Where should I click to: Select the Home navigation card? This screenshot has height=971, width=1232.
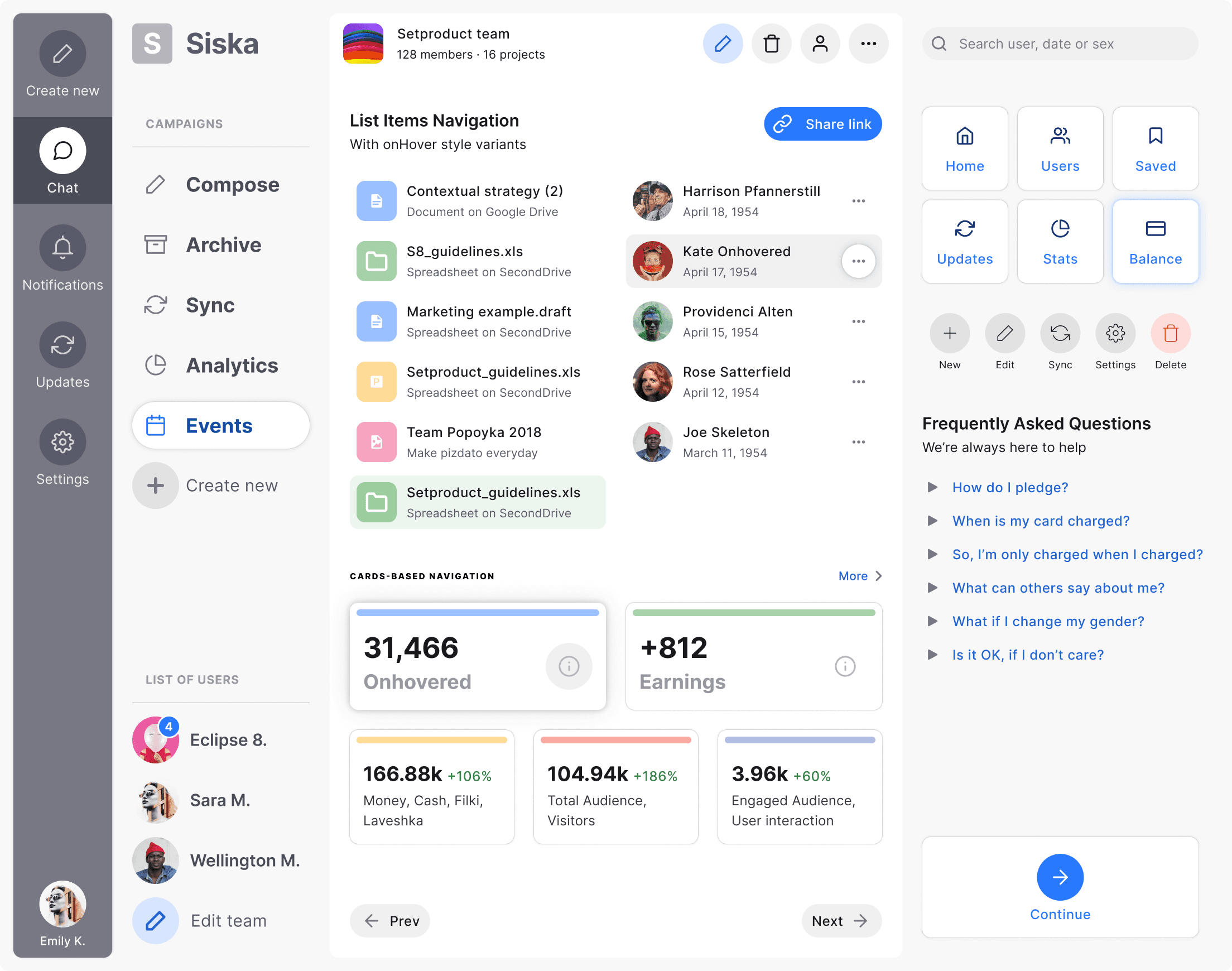[x=964, y=148]
